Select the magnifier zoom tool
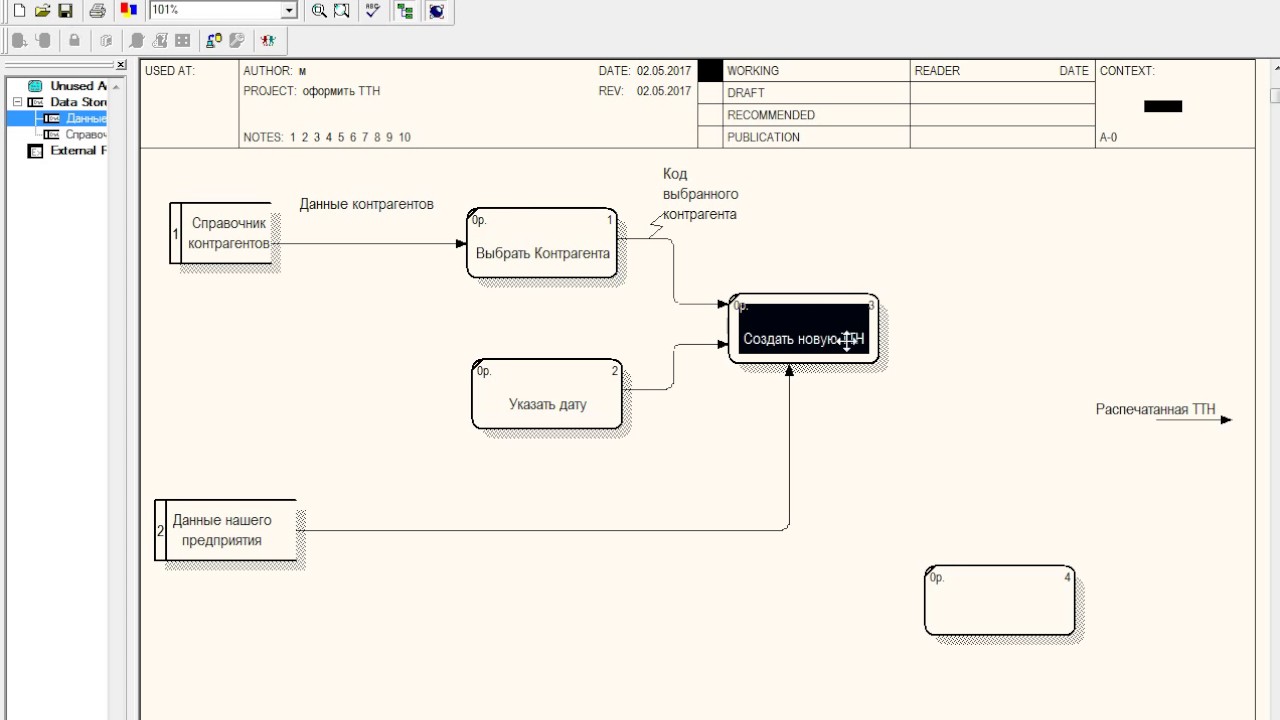 [x=319, y=10]
